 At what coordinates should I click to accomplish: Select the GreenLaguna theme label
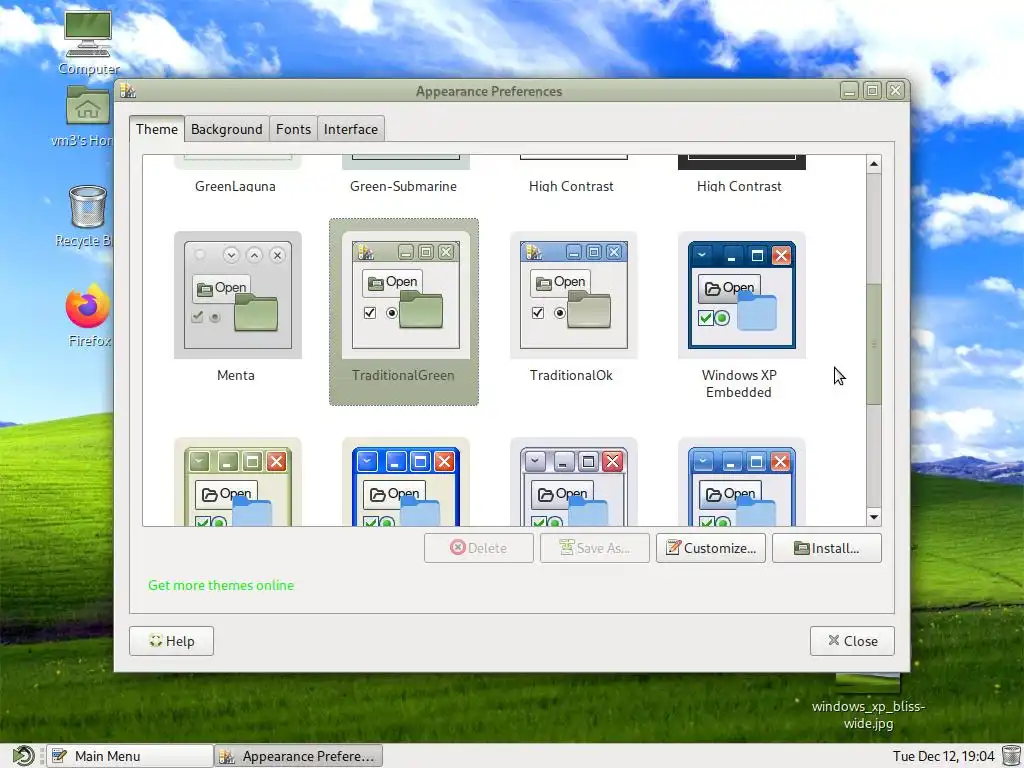pyautogui.click(x=235, y=186)
